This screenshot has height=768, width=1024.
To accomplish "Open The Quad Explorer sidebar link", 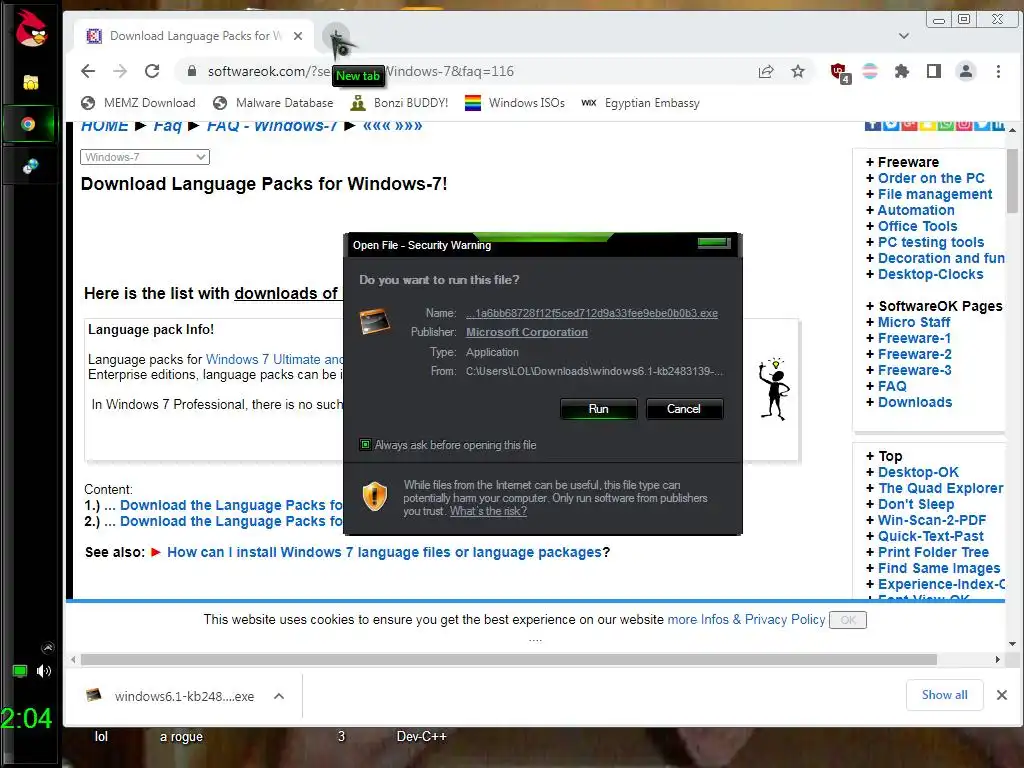I will (940, 488).
